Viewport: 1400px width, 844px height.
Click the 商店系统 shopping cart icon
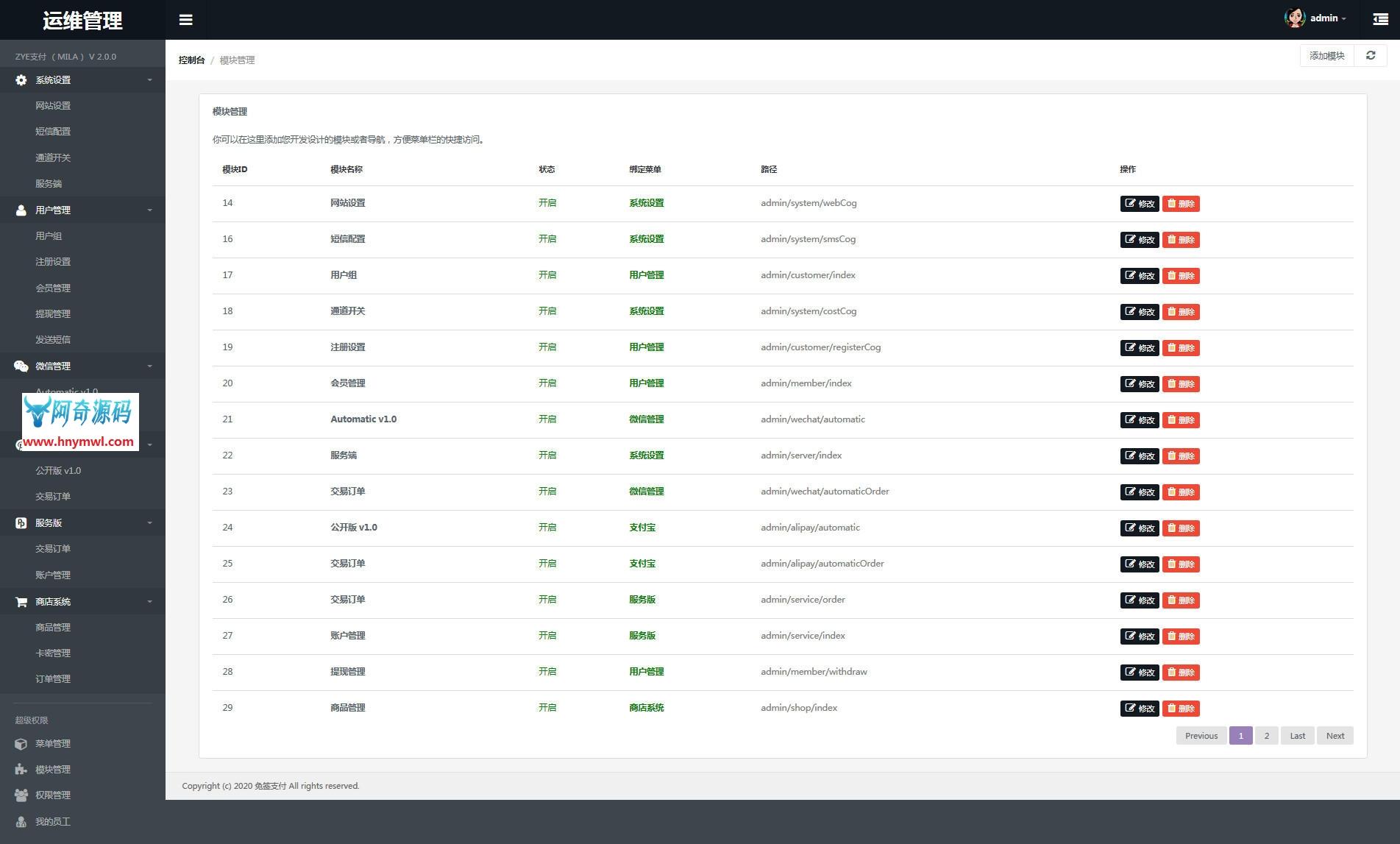21,602
